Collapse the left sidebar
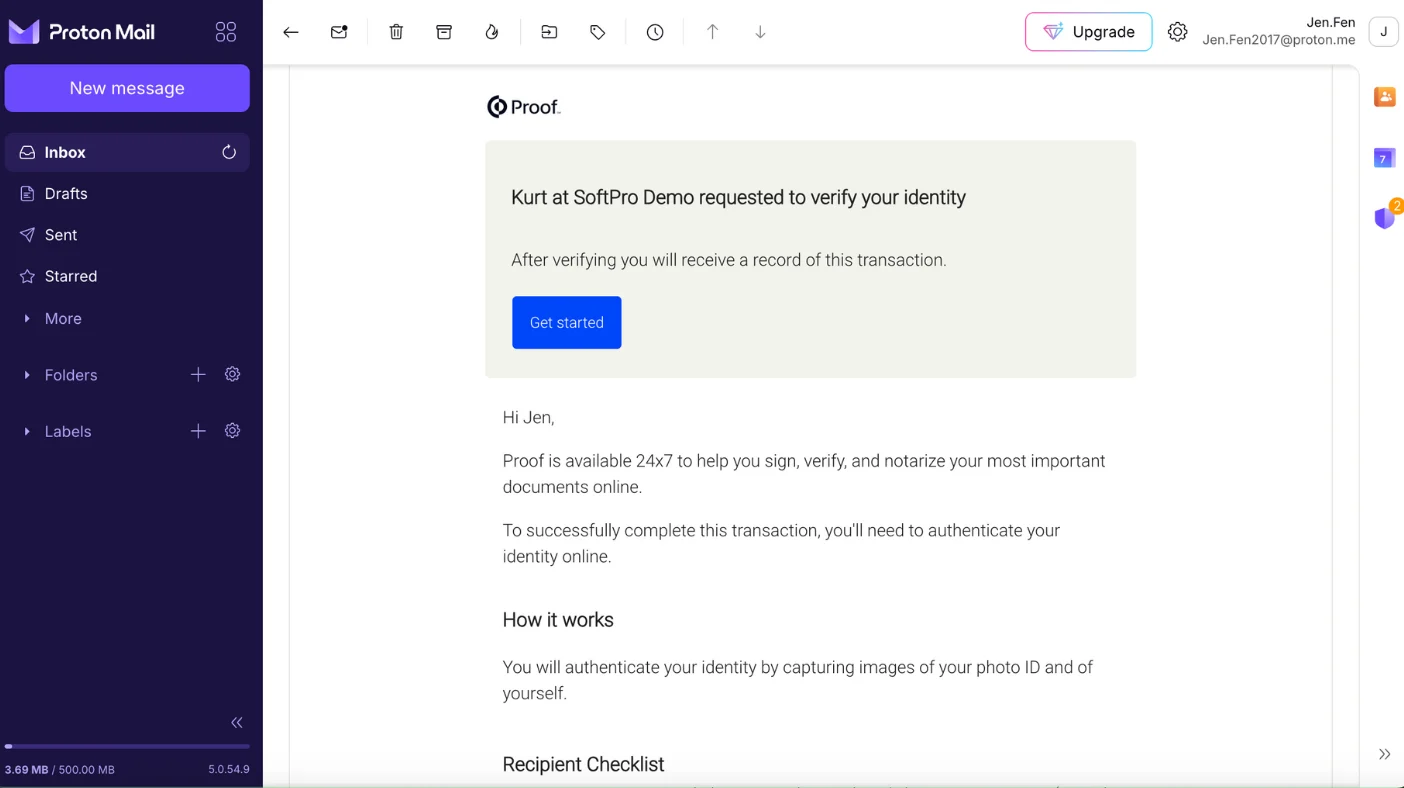This screenshot has height=788, width=1404. click(237, 722)
